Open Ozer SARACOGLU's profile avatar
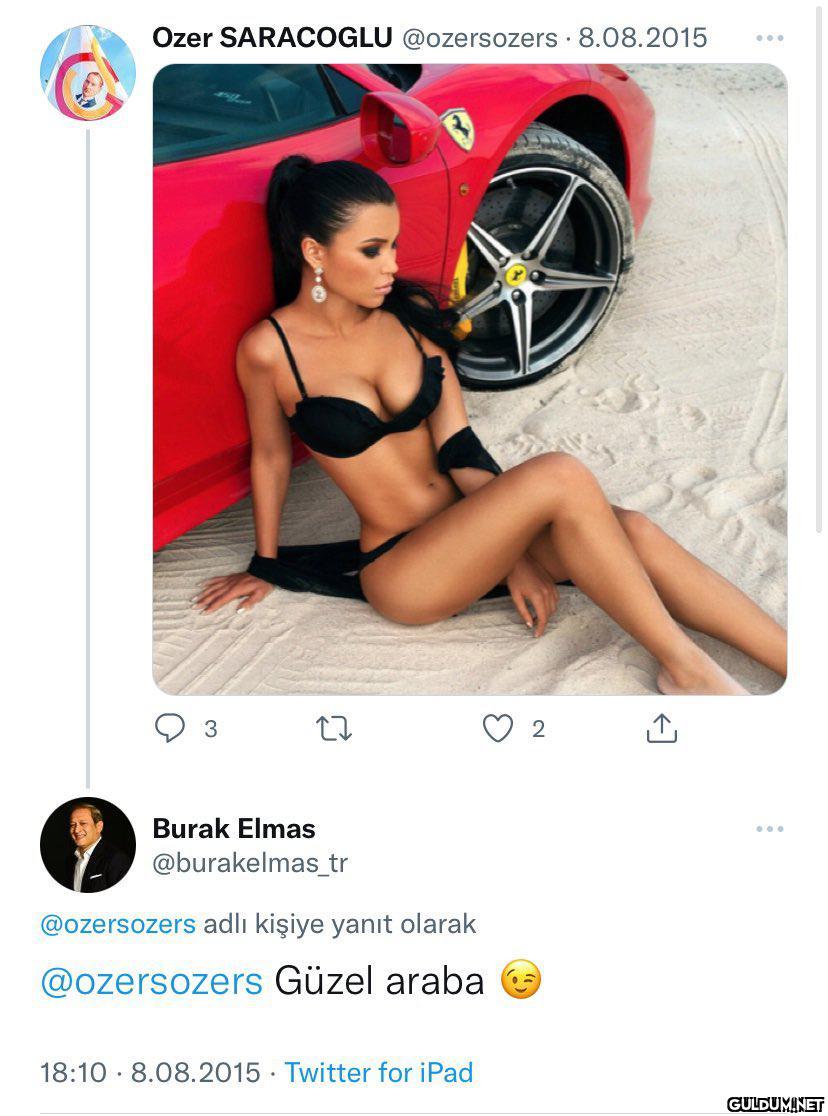Image resolution: width=828 pixels, height=1116 pixels. 88,72
